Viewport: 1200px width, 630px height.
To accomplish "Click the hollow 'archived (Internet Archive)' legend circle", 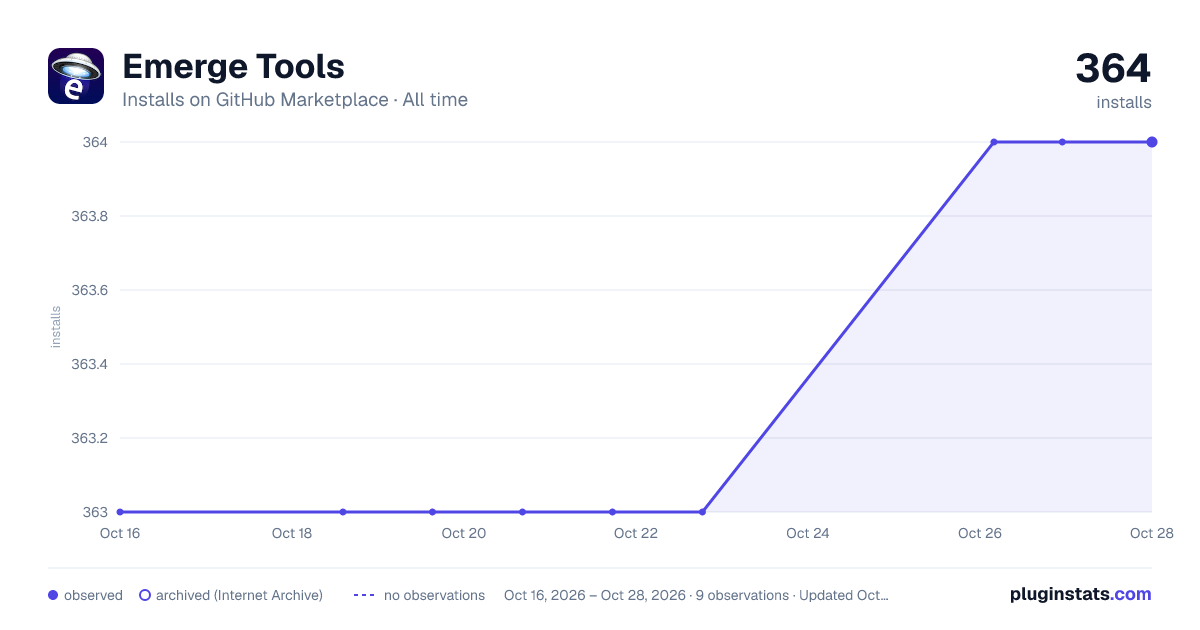I will point(145,595).
